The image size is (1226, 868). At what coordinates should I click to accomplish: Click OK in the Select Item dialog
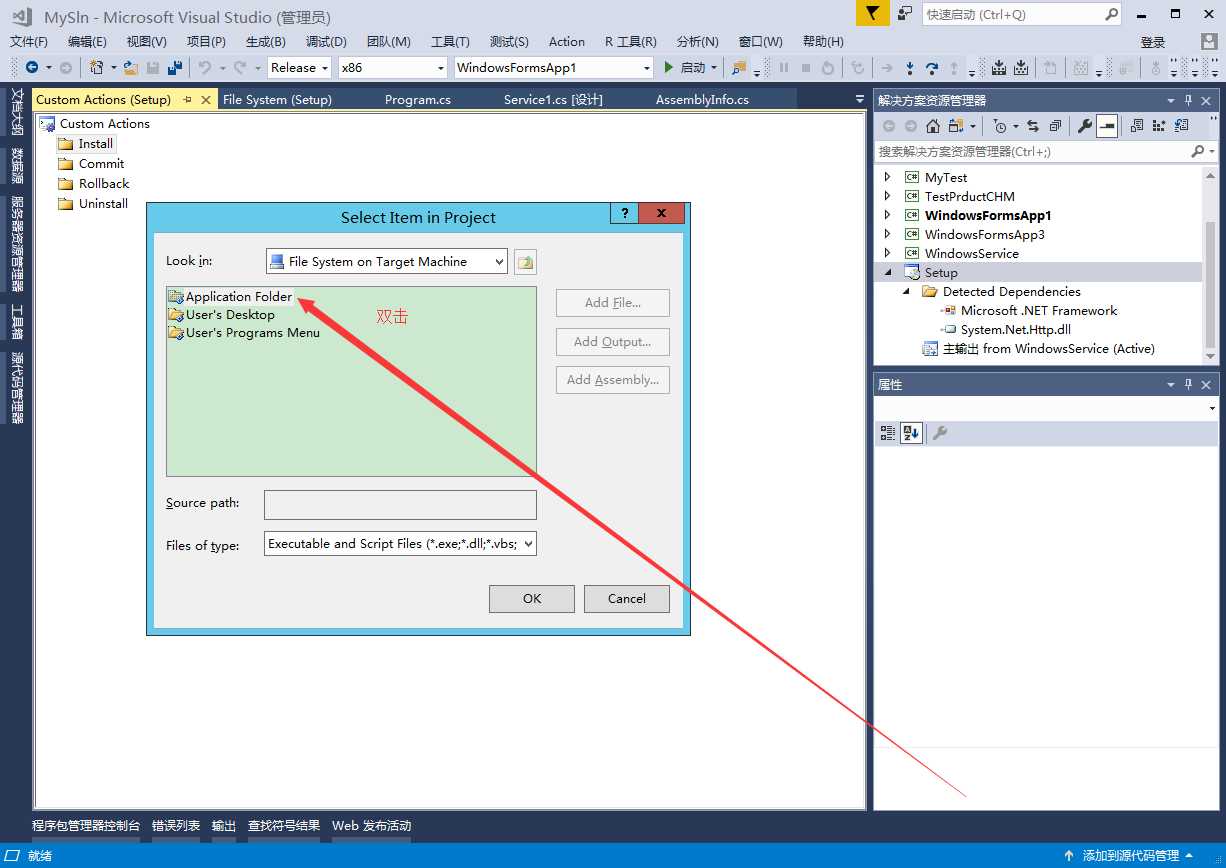[x=532, y=599]
